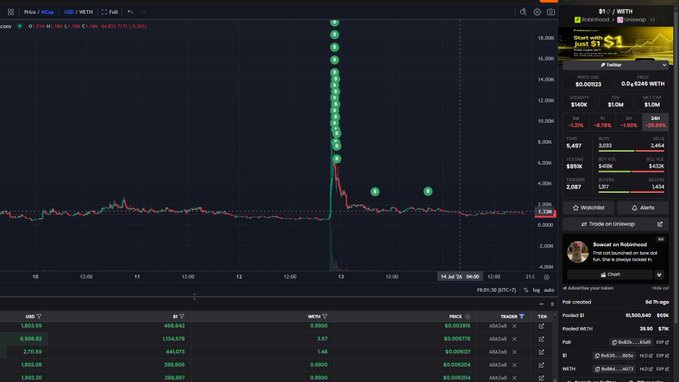Click Hide ad link
Screen dimensions: 679x382
point(660,288)
